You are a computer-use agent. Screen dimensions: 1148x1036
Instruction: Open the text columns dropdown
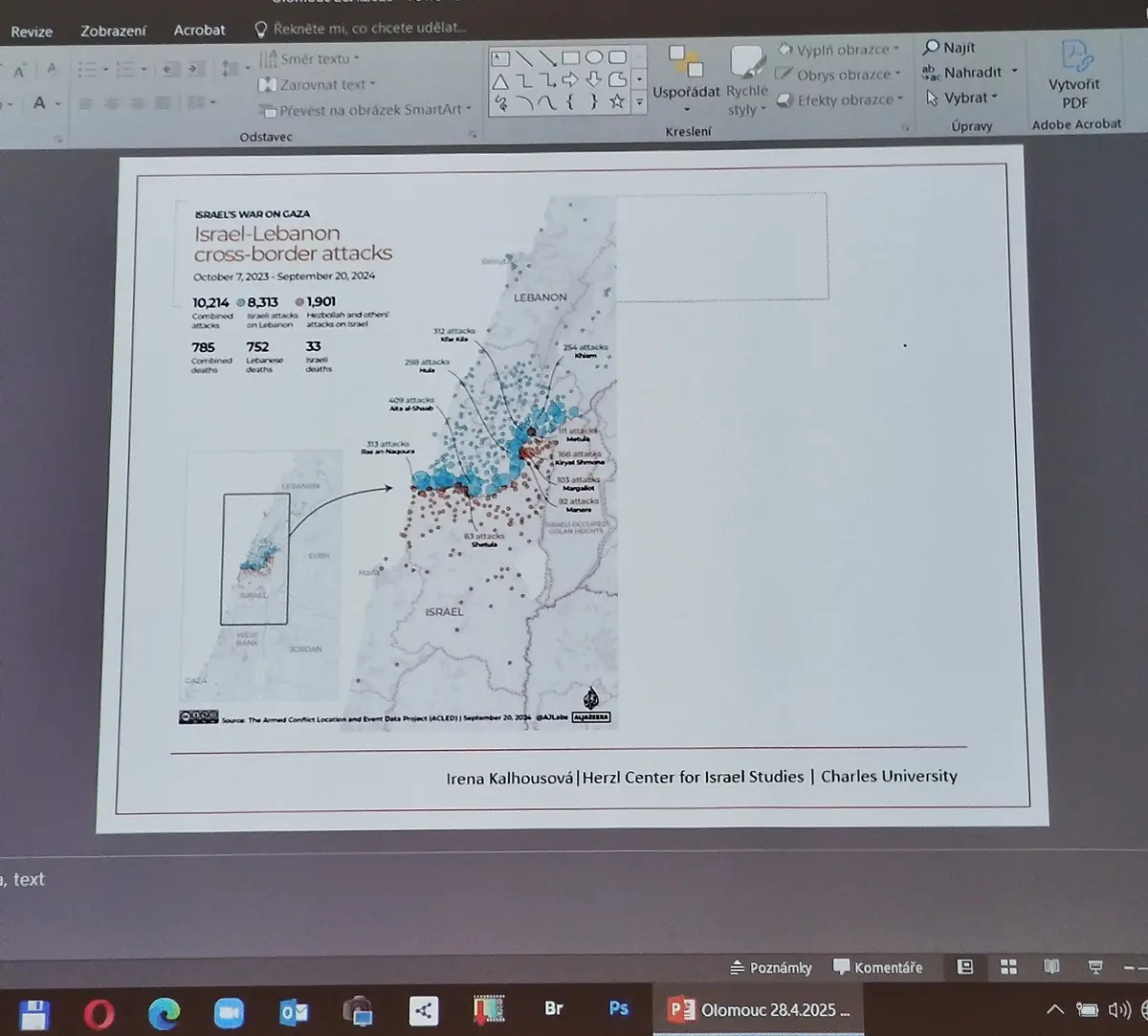[x=200, y=102]
